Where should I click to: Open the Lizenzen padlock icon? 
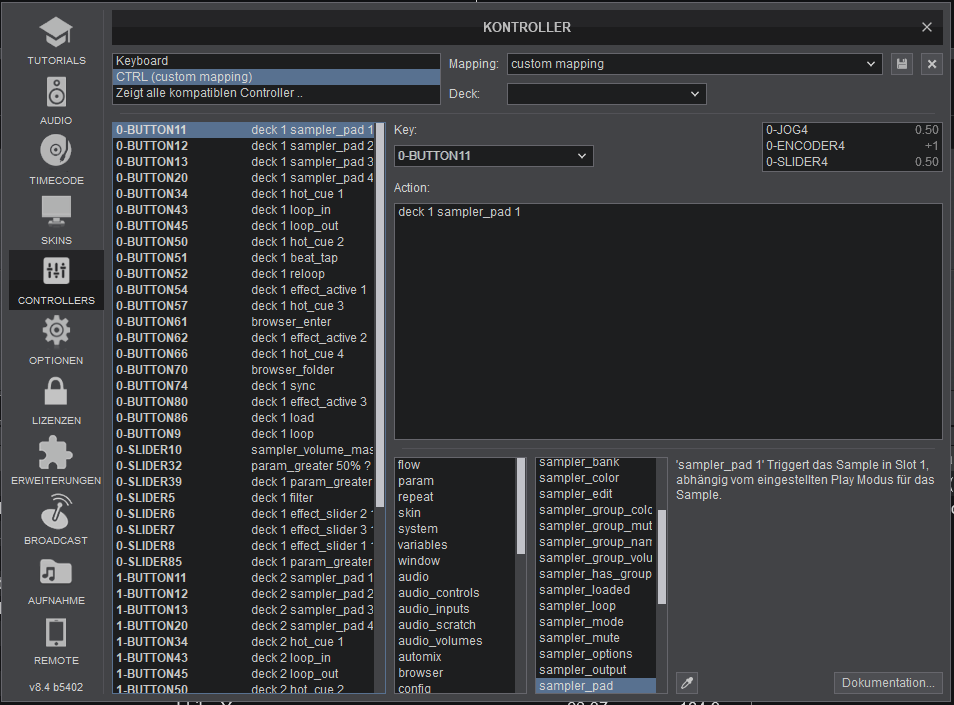click(56, 391)
